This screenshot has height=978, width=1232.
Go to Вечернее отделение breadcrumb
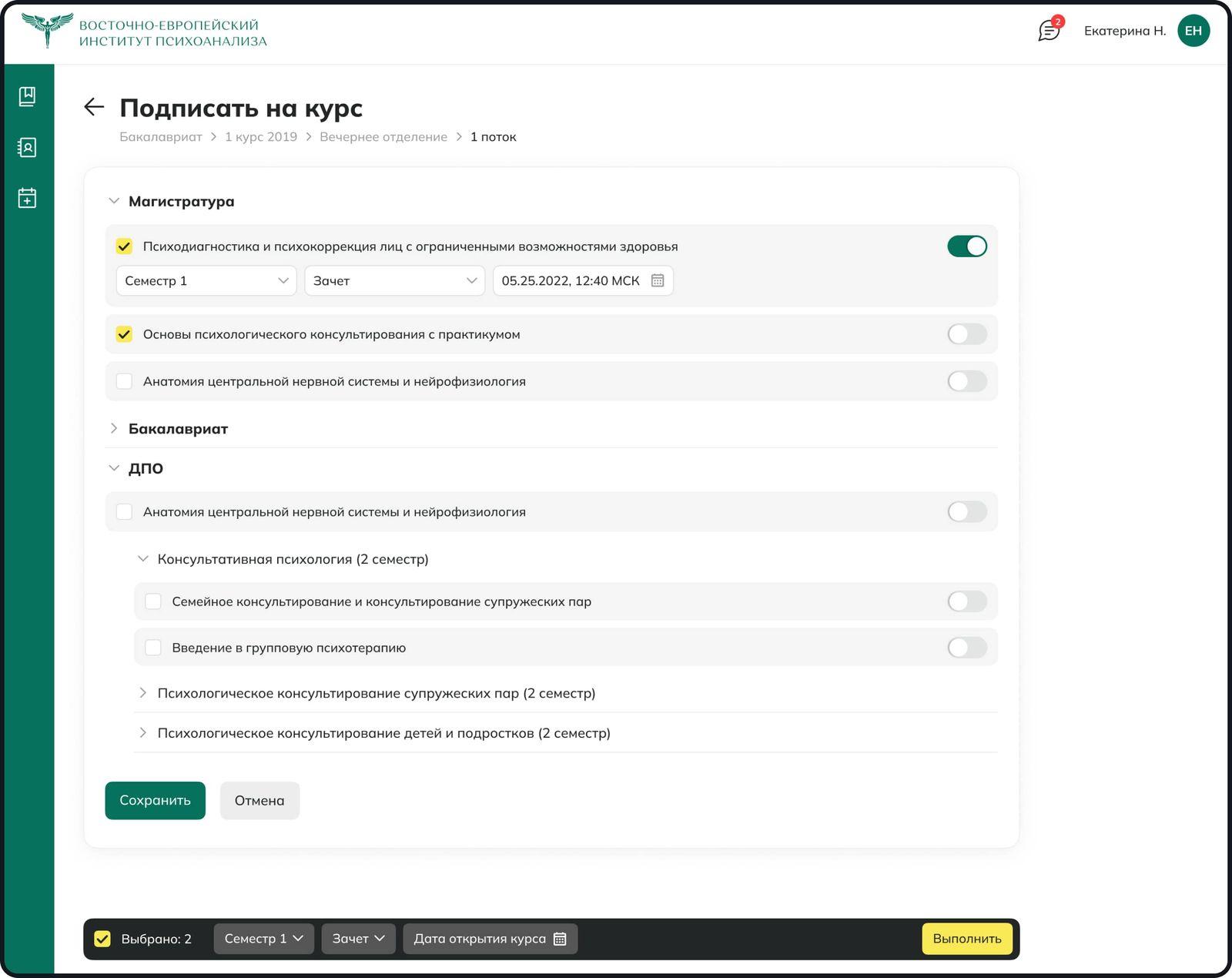tap(383, 137)
